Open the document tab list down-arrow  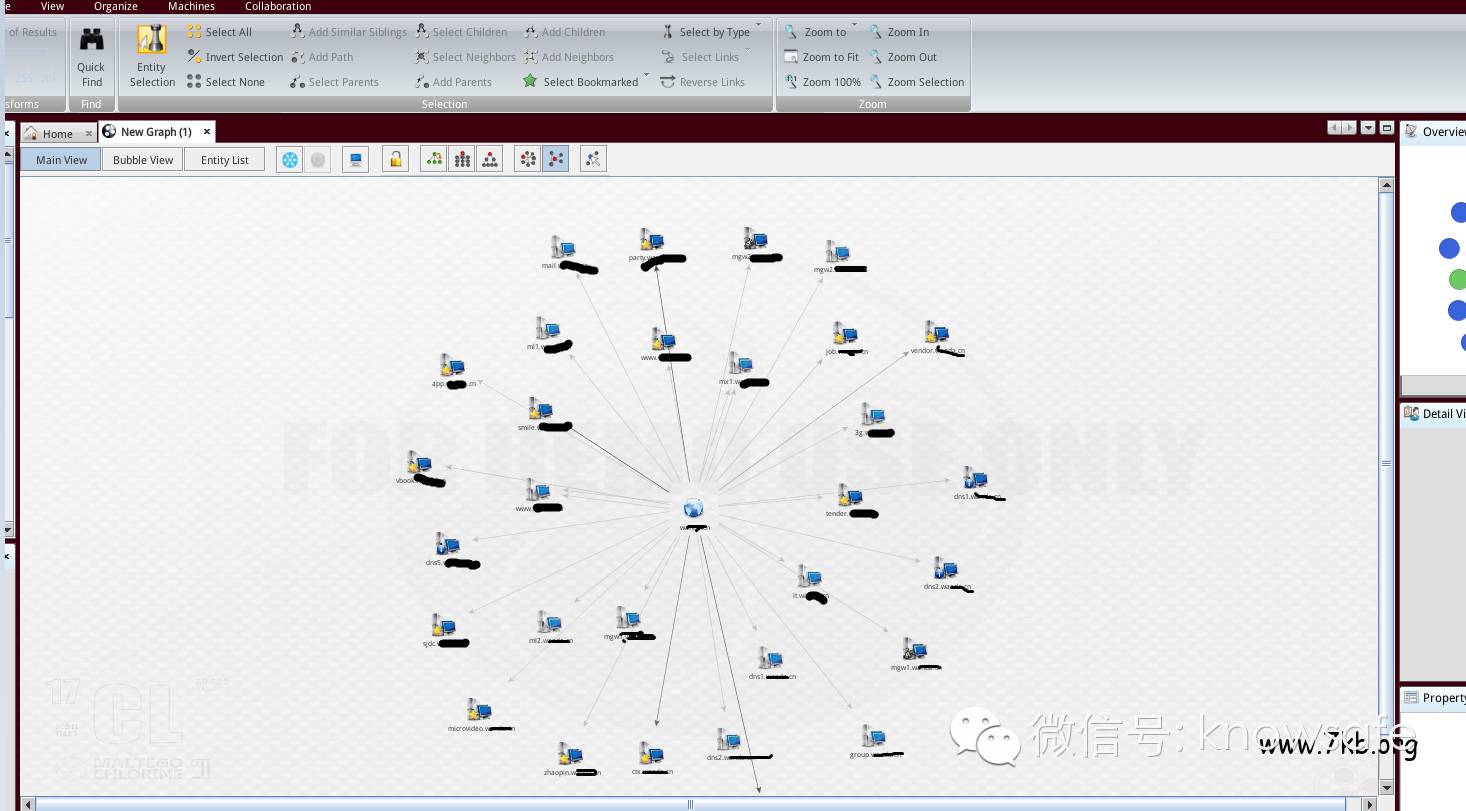click(x=1368, y=128)
